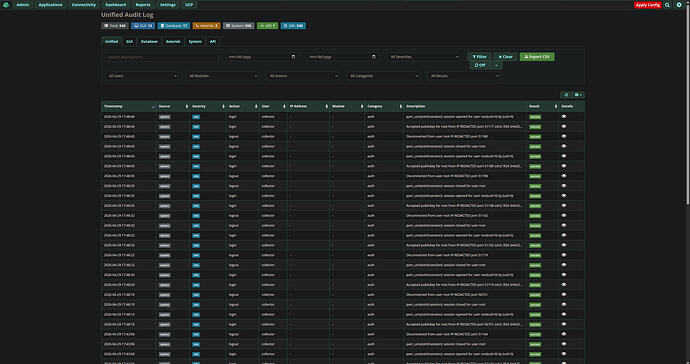
Task: View details for Disconnected port 56751 row
Action: pos(564,294)
